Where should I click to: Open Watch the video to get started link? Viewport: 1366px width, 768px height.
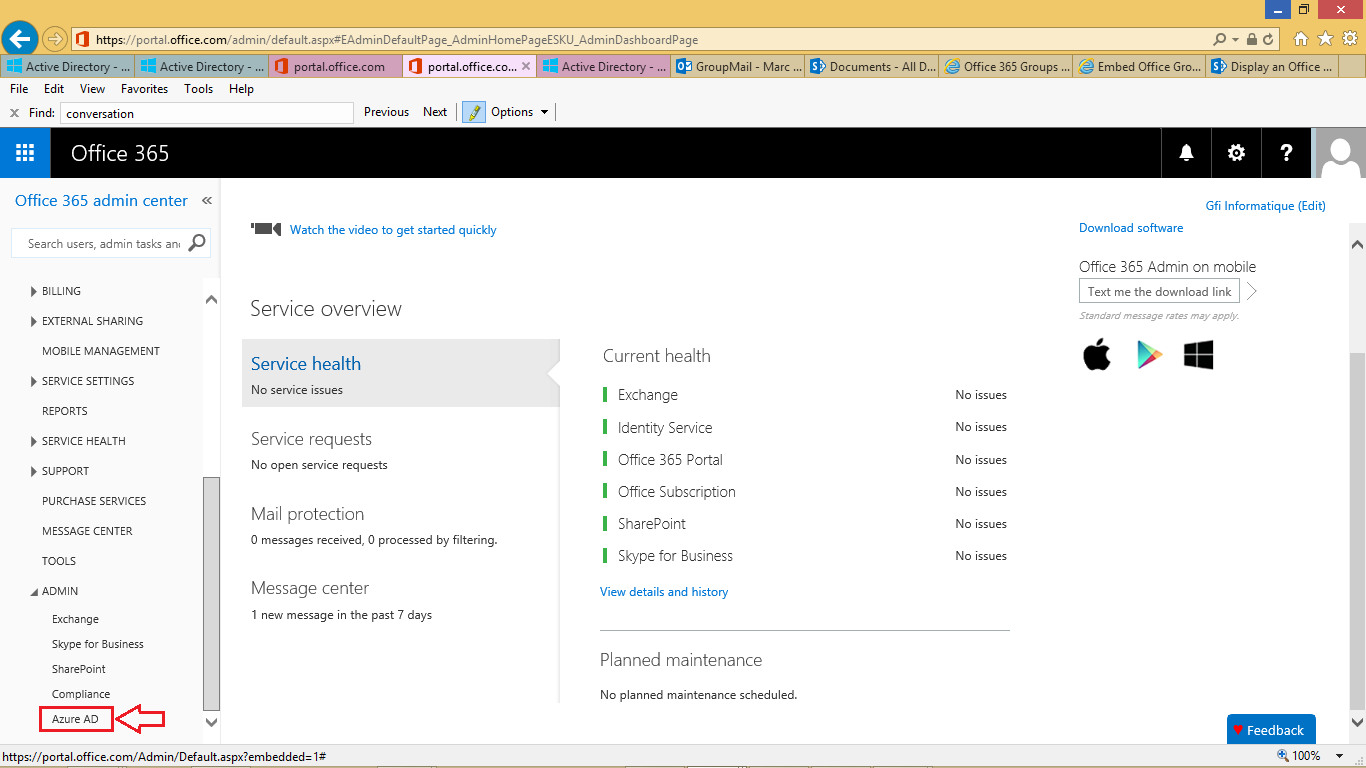pyautogui.click(x=393, y=230)
